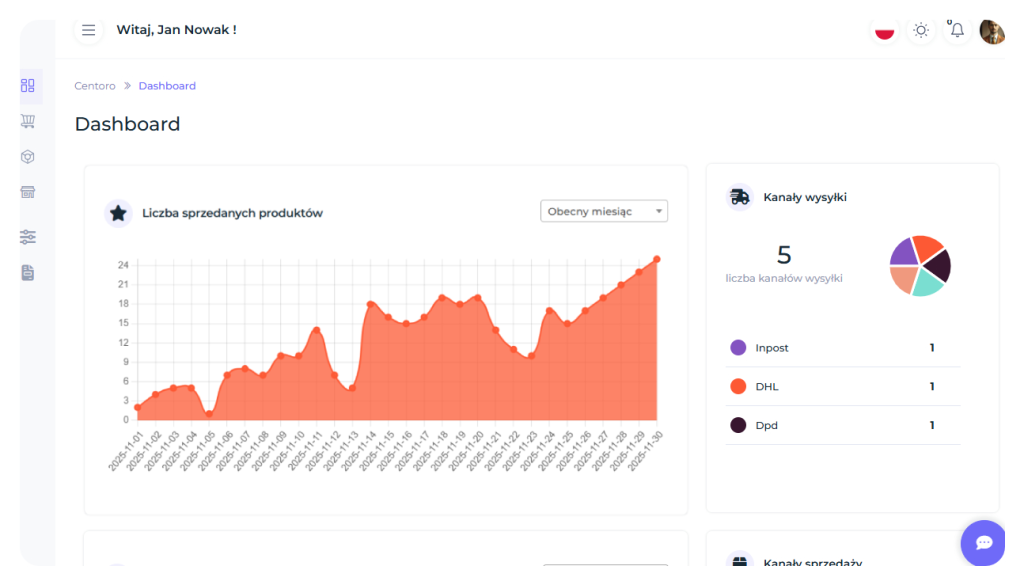Toggle the sidebar with hamburger menu button

[x=89, y=30]
